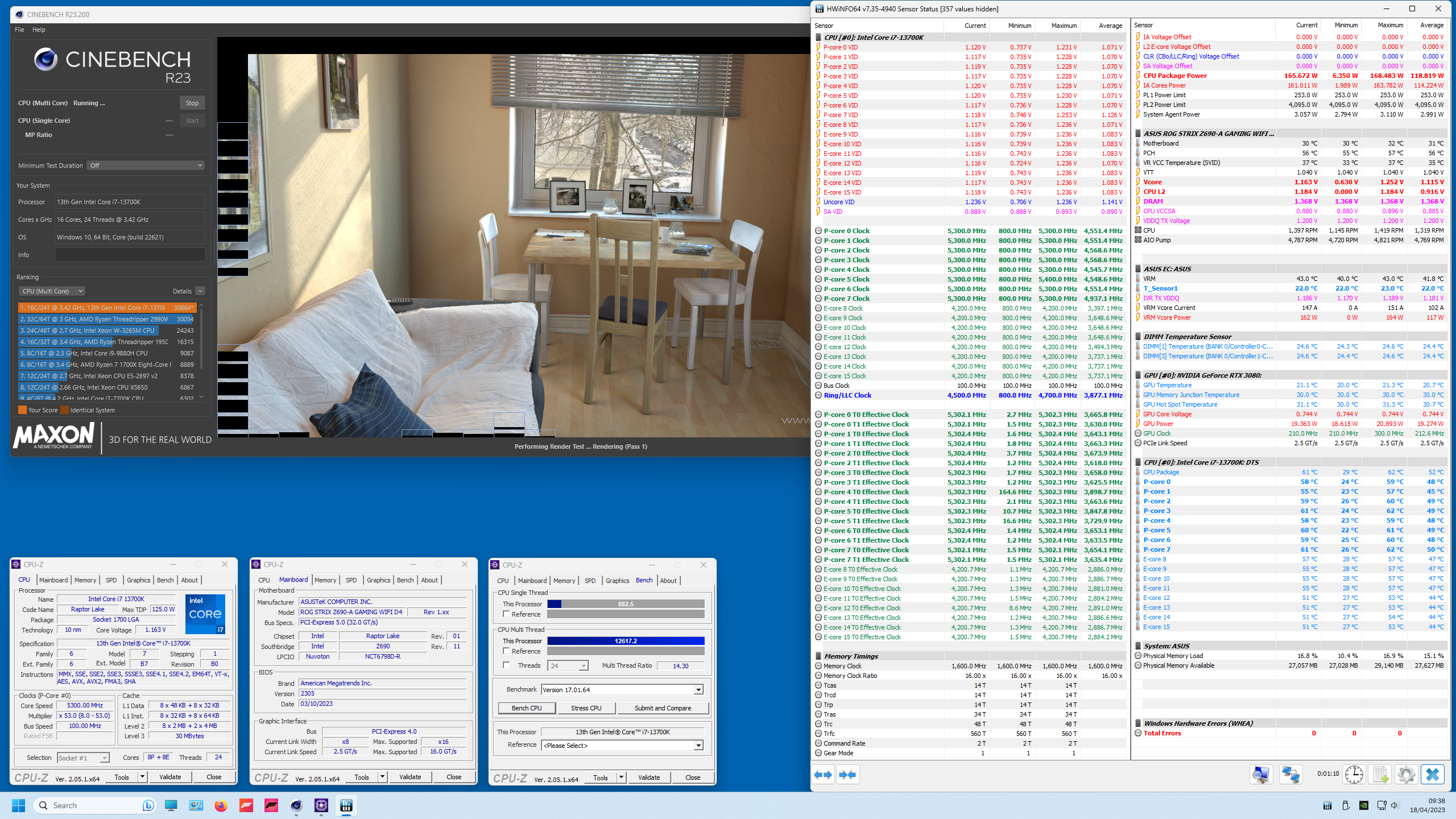The image size is (1456, 819).
Task: Open HWiNFO sensor settings gear icon
Action: [x=1406, y=775]
